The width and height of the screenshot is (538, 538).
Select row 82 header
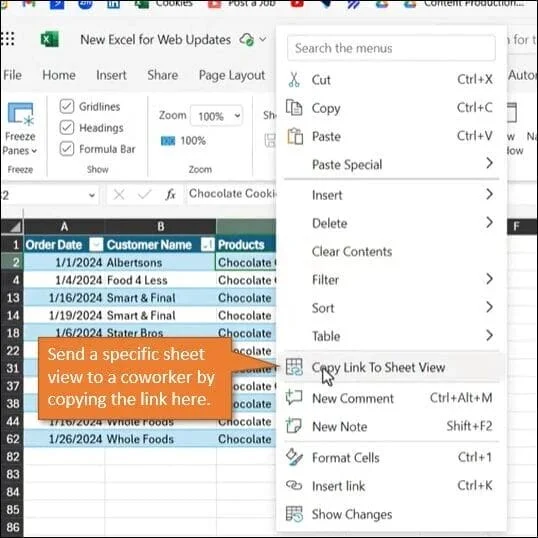[x=12, y=456]
